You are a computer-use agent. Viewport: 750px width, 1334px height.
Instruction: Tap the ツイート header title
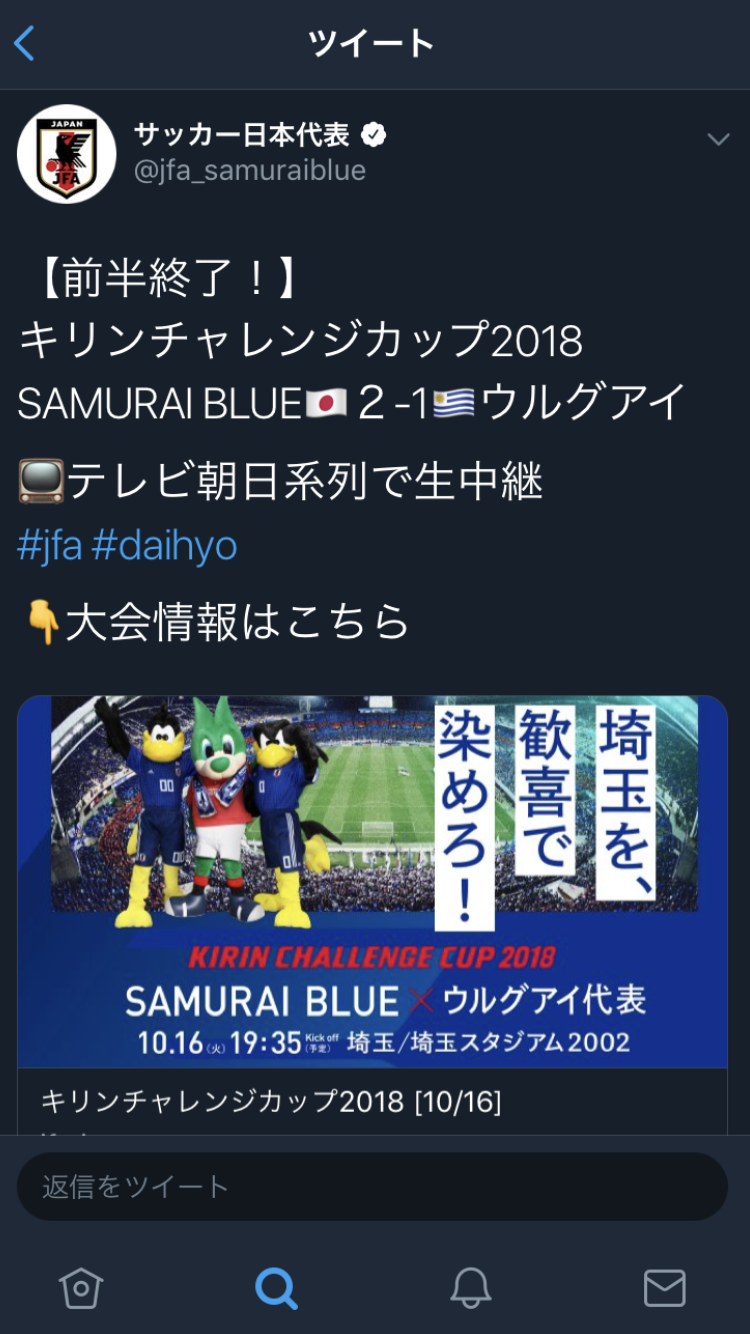371,44
